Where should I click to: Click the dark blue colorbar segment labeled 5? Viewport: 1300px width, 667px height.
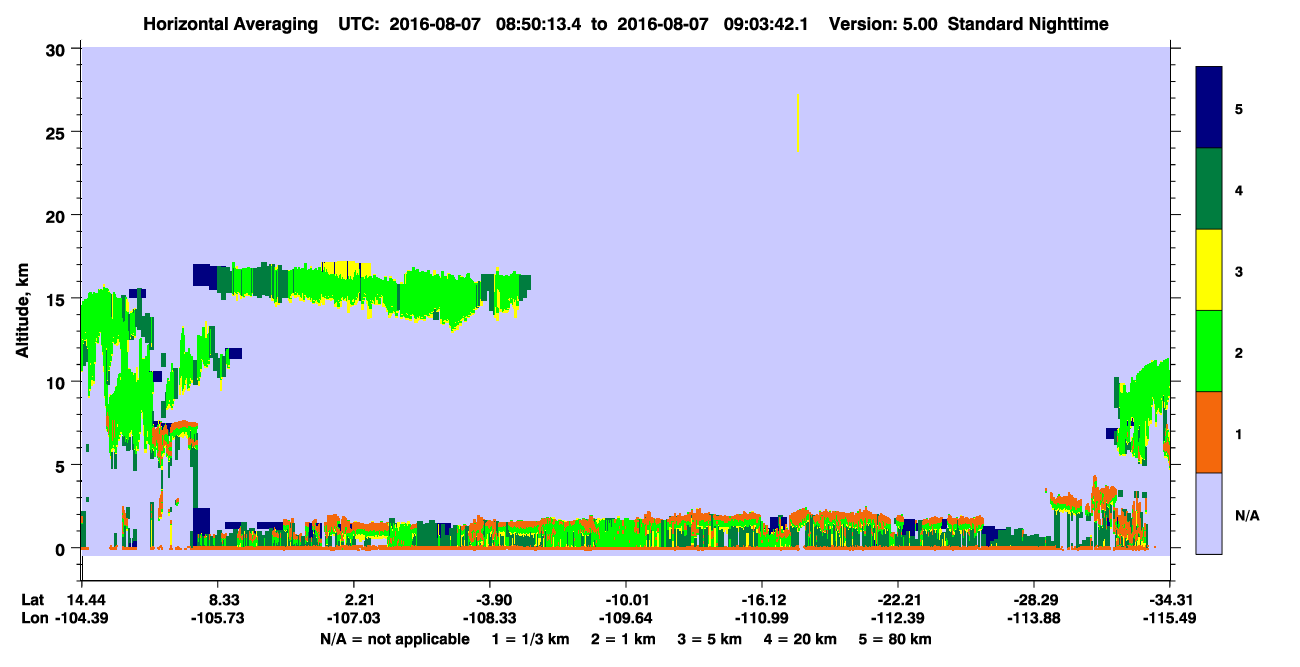1209,107
